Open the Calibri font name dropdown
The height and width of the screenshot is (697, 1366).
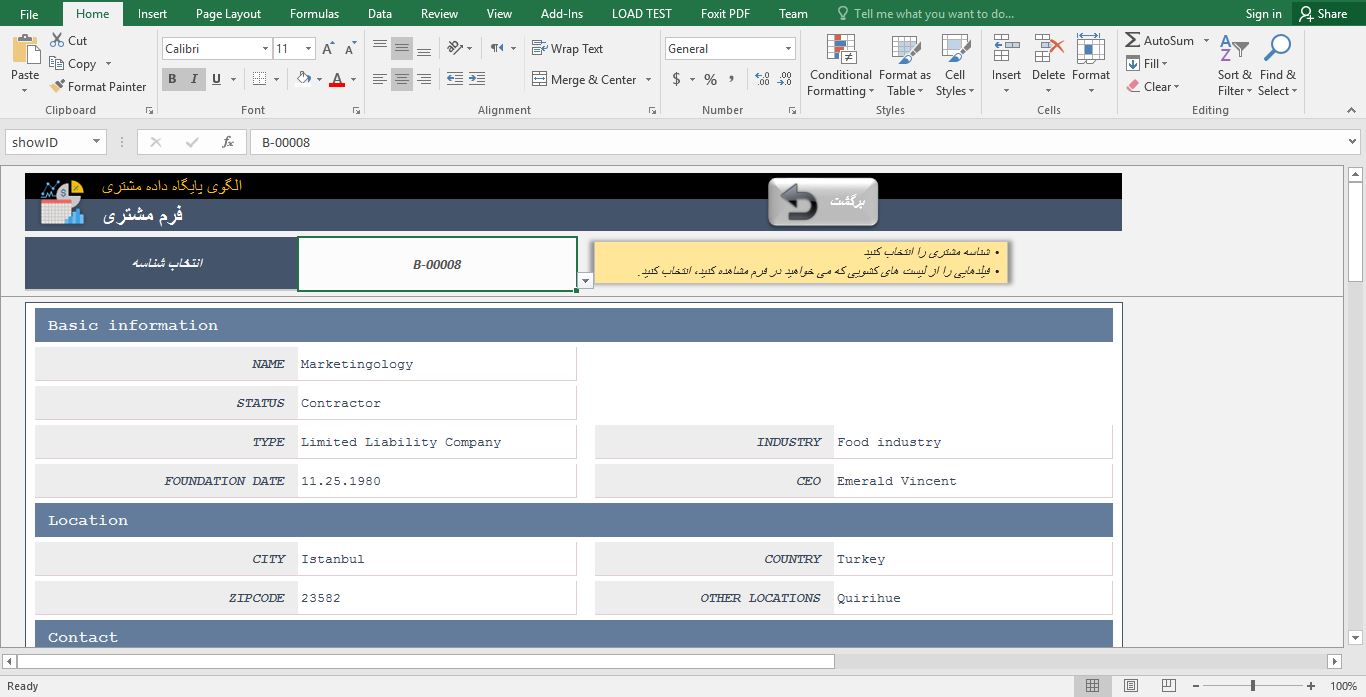(x=265, y=49)
